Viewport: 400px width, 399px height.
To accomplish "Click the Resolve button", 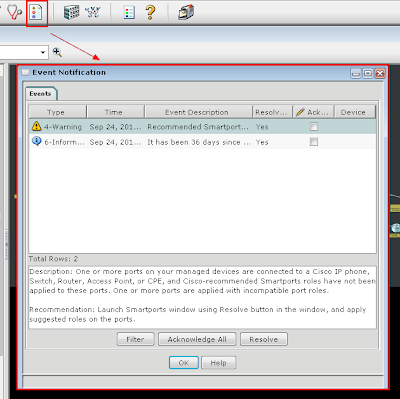I will [264, 339].
